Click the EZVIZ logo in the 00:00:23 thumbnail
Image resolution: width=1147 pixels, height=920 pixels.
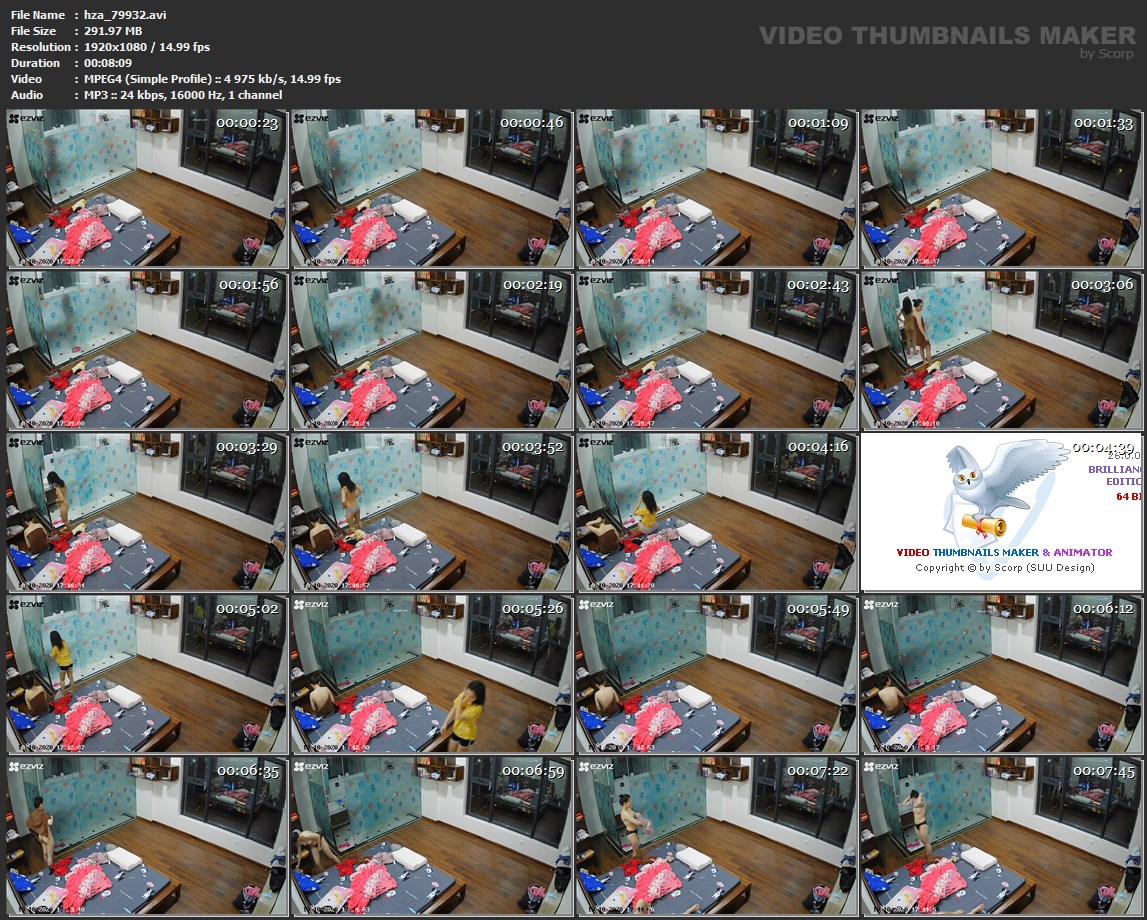tap(28, 119)
